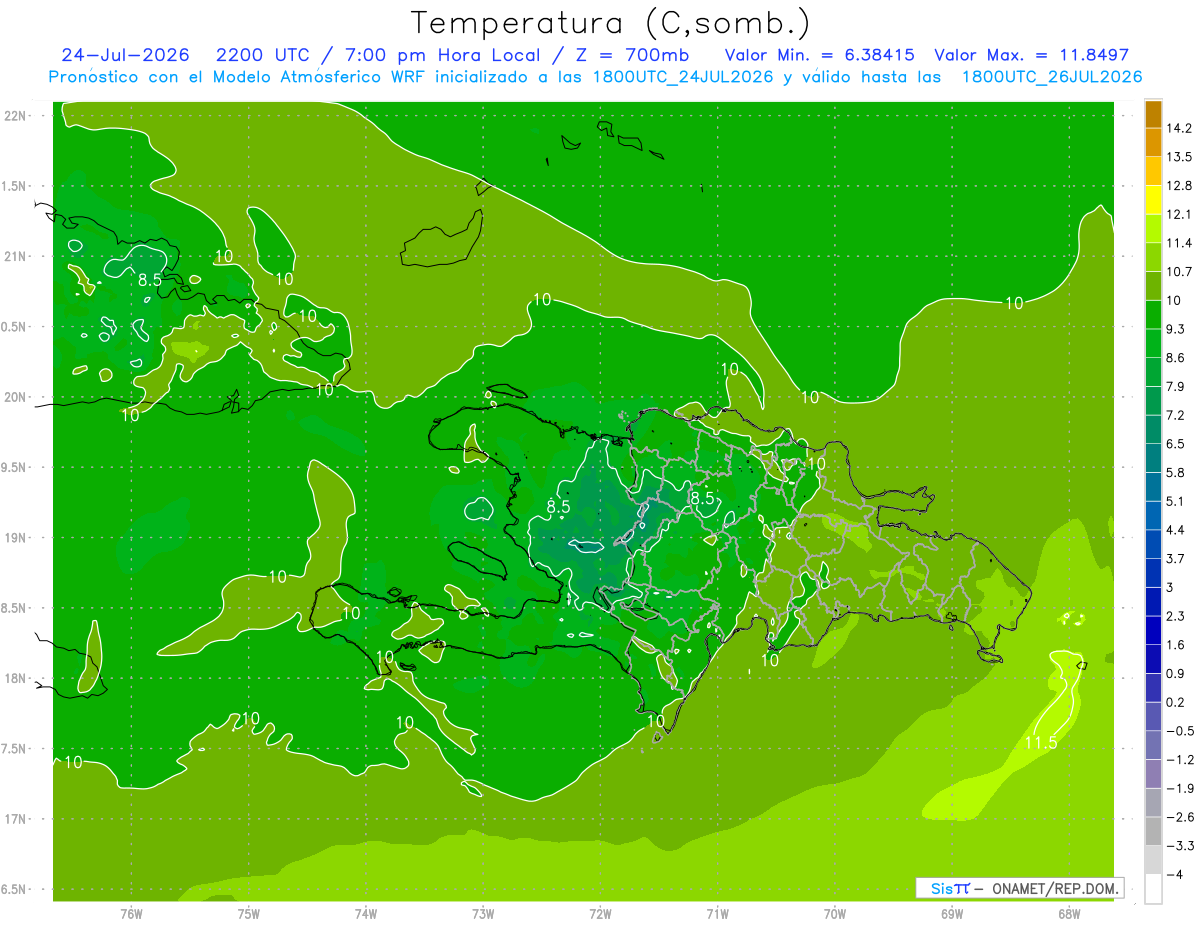Click the '14.2' colorbar value

(x=1179, y=128)
